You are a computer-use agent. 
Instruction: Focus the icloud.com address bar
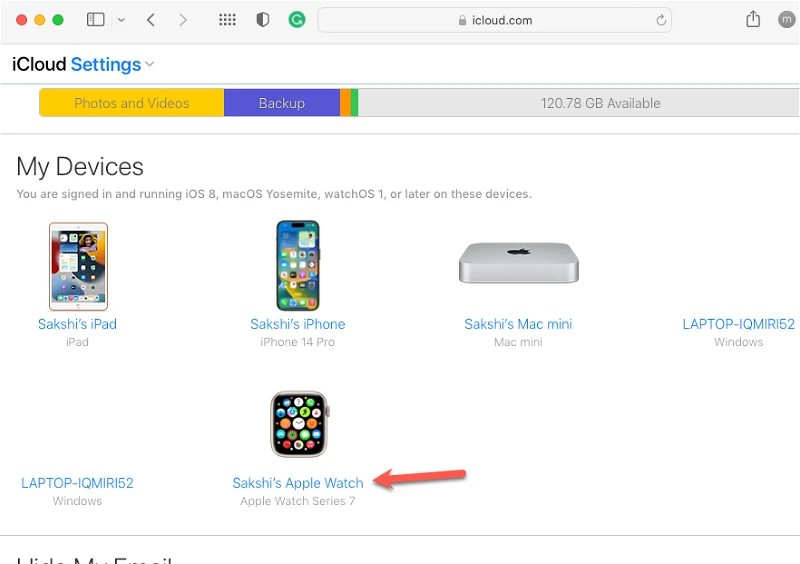tap(494, 20)
